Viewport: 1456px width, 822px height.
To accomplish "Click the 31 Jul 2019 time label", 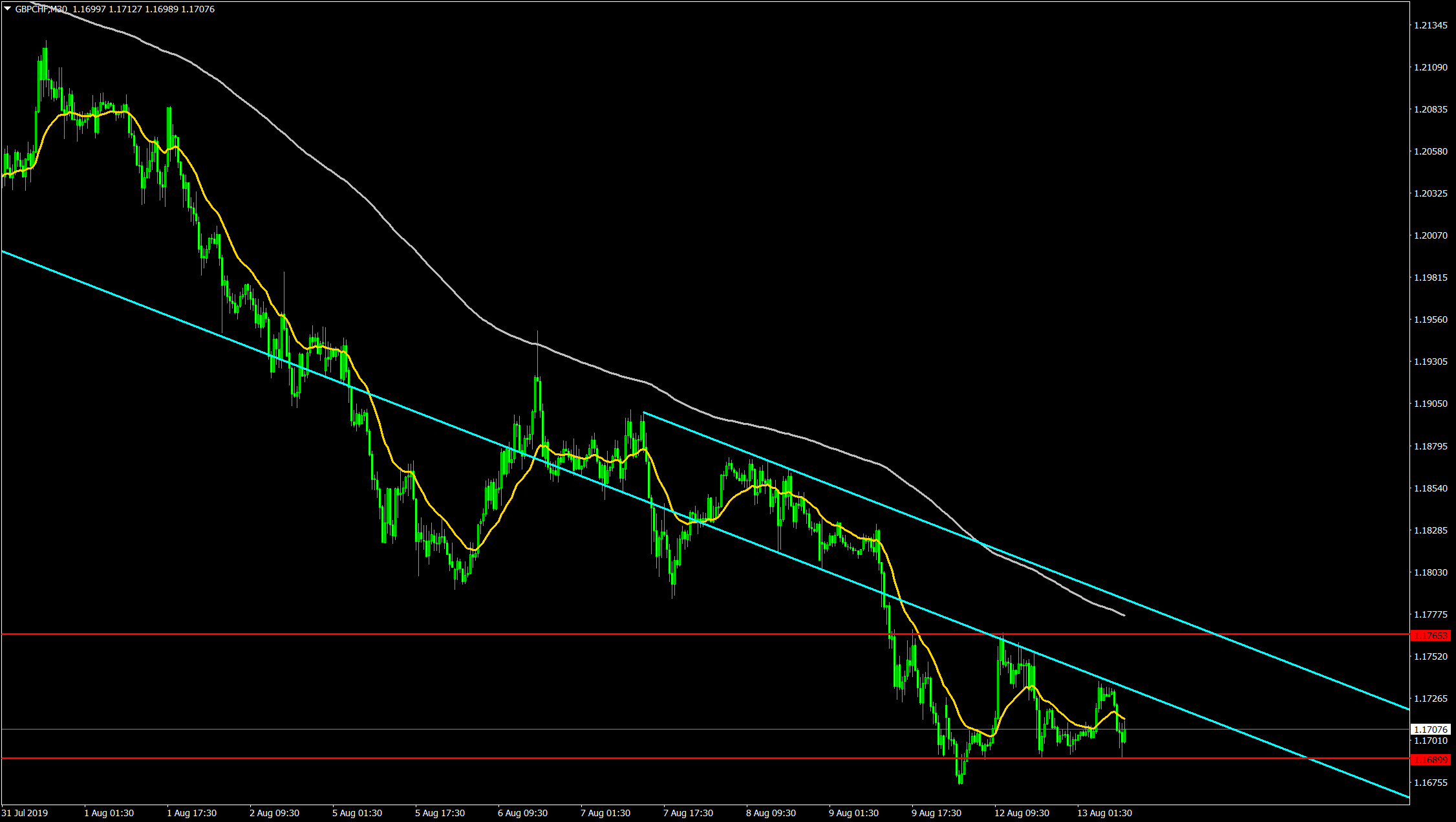I will point(25,813).
